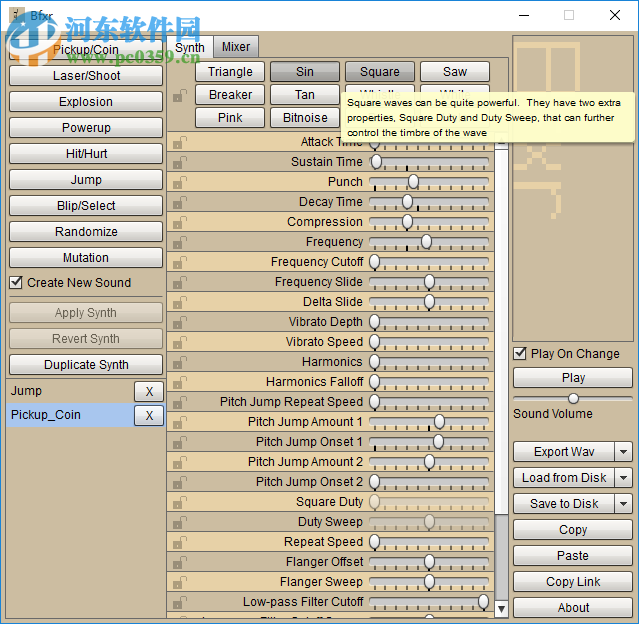Viewport: 639px width, 624px height.
Task: Uncheck Create New Sound checkbox
Action: pyautogui.click(x=16, y=282)
